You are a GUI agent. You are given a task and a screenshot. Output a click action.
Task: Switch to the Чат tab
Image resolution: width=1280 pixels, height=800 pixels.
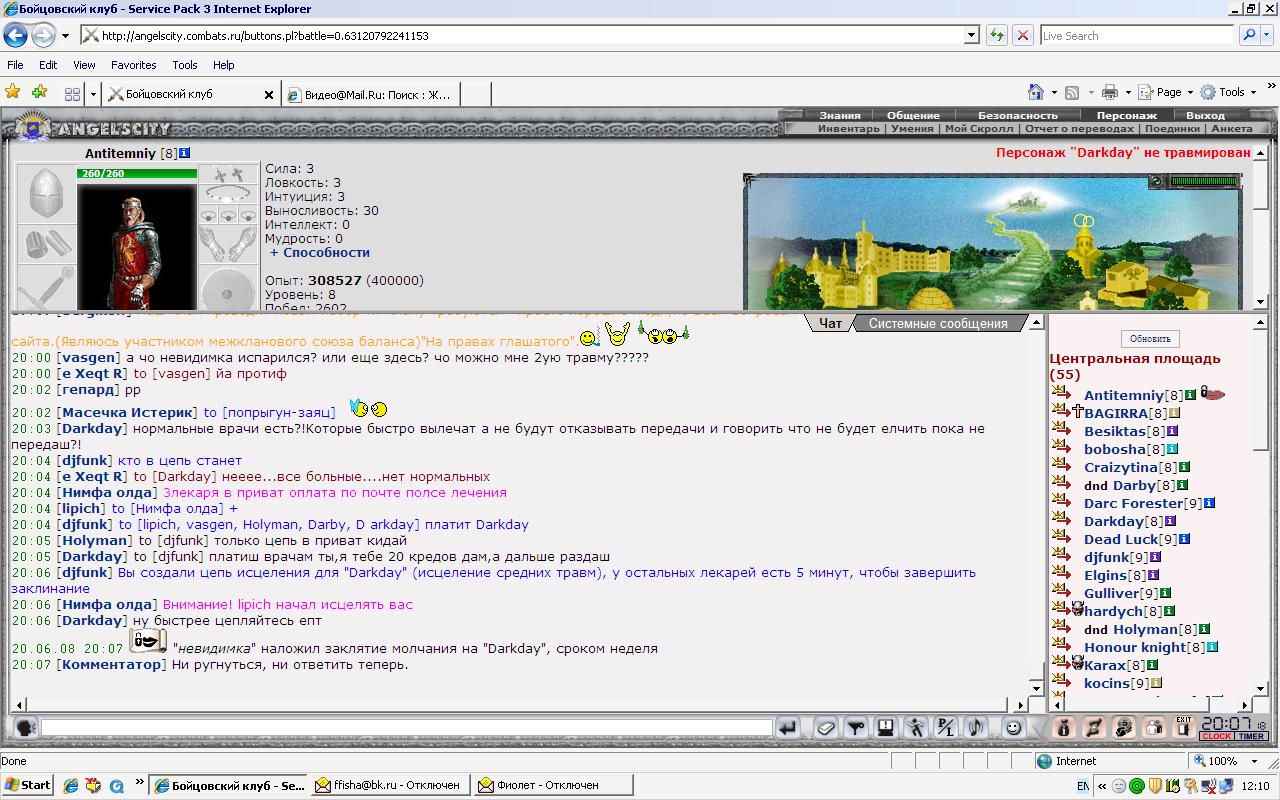click(830, 323)
